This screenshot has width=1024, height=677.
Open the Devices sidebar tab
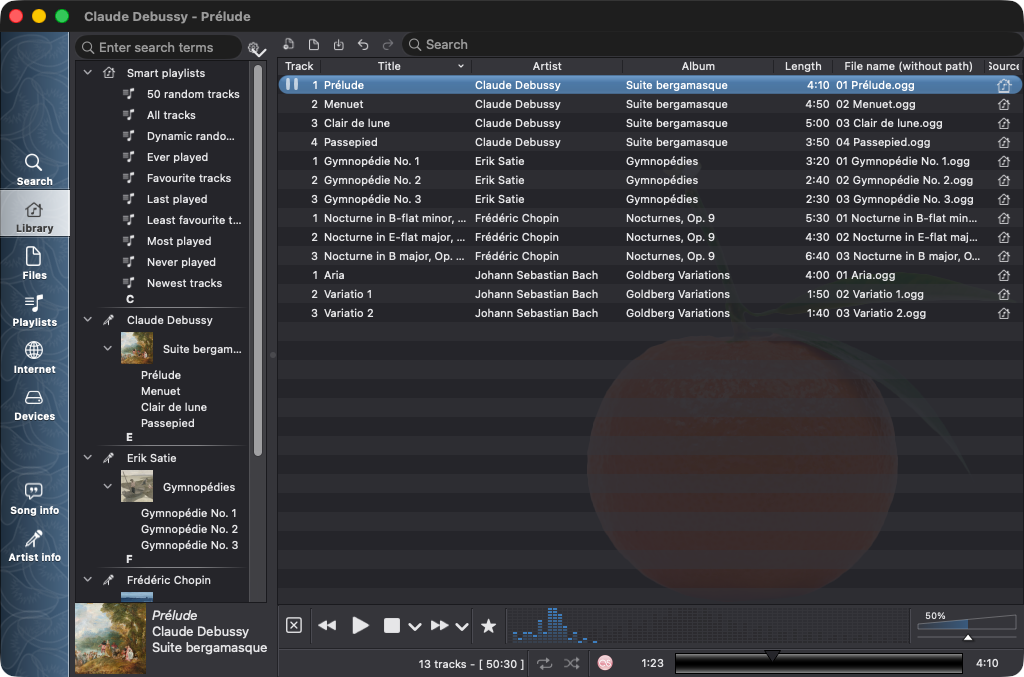coord(34,404)
